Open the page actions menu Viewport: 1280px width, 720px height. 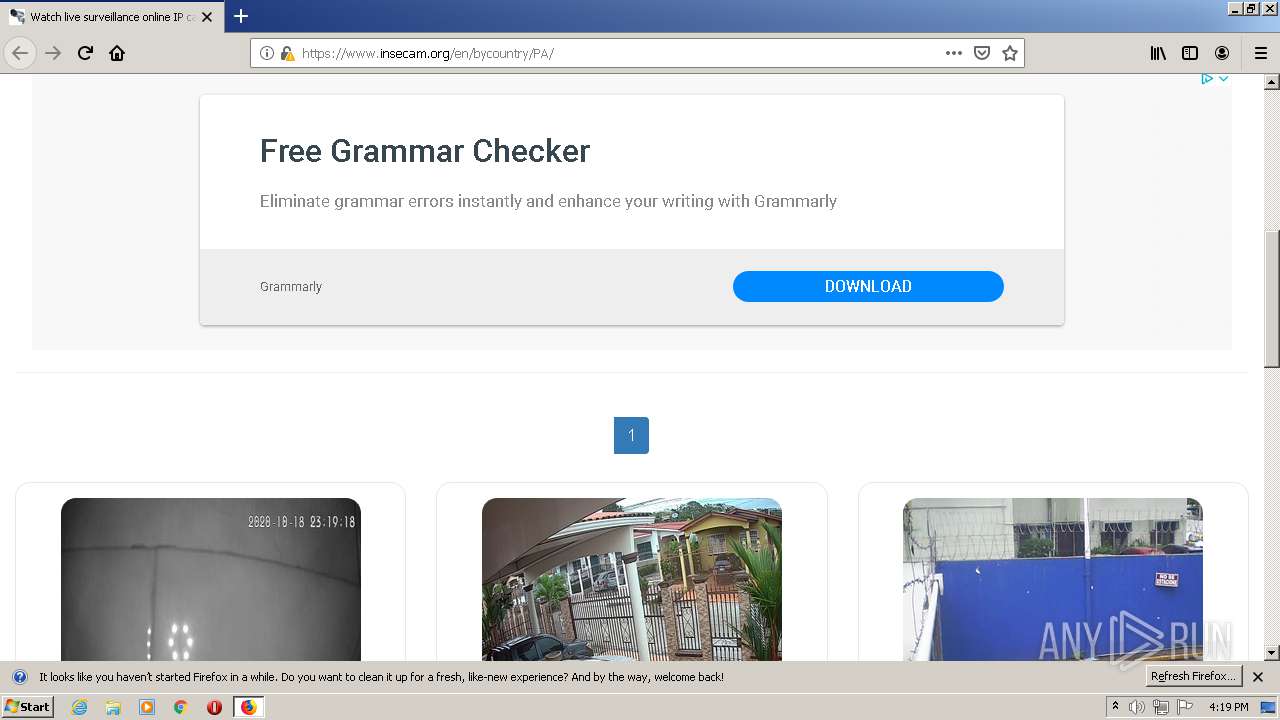pyautogui.click(x=954, y=53)
